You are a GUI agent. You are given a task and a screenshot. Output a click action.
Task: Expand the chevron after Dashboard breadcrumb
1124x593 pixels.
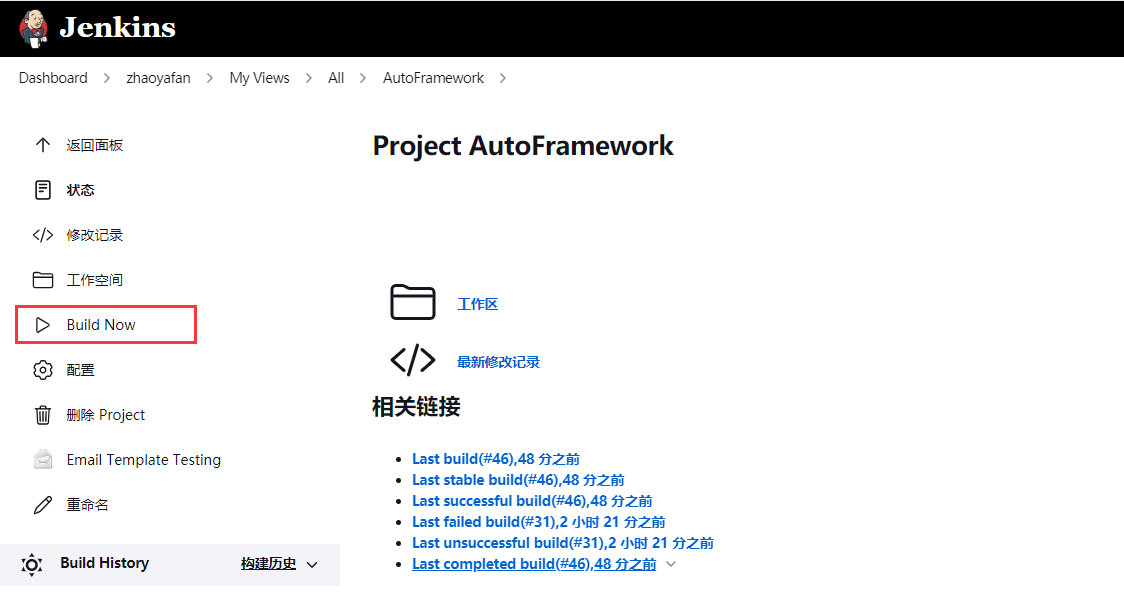pos(107,78)
